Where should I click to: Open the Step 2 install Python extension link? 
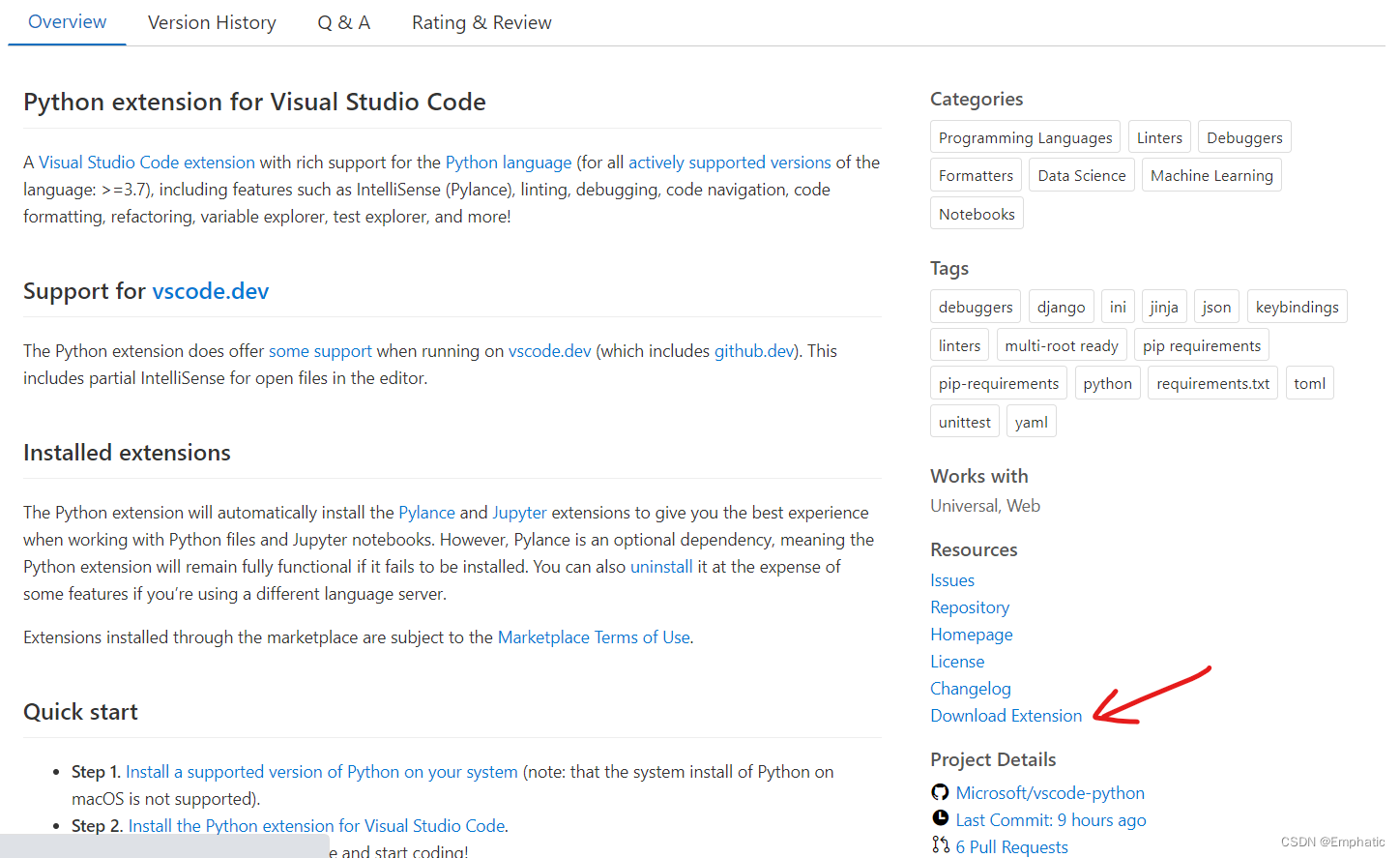(317, 826)
